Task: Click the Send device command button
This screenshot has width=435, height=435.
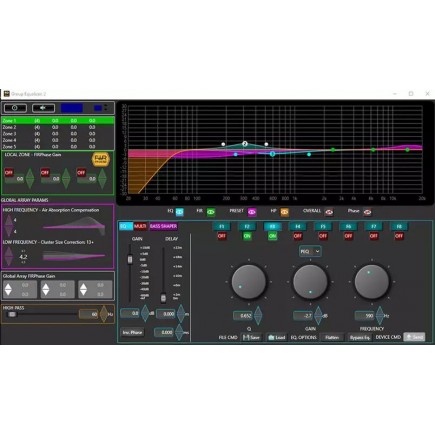Action: click(414, 337)
